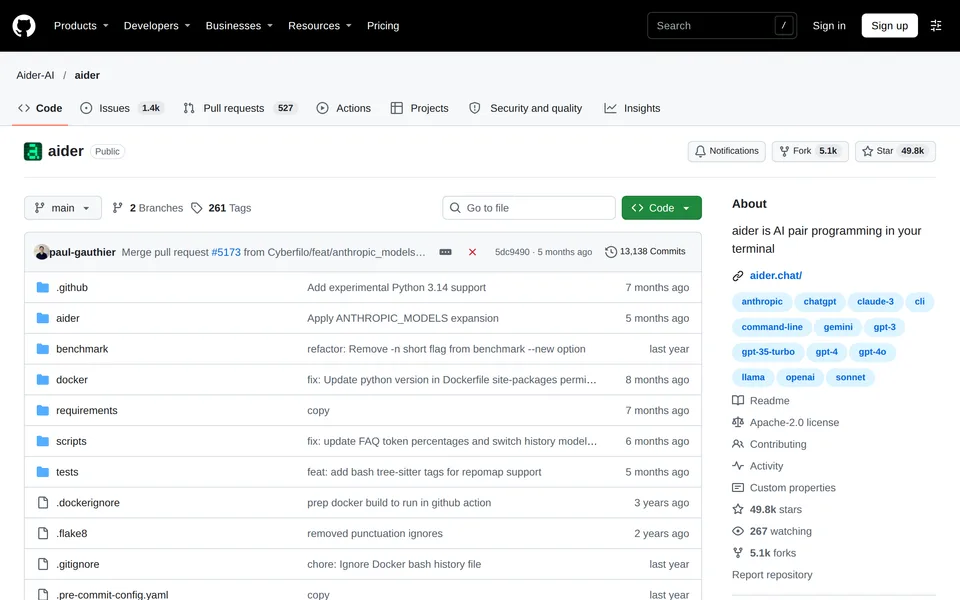The image size is (960, 600).
Task: Click 'removed punctuation ignores' commit message
Action: tap(375, 533)
